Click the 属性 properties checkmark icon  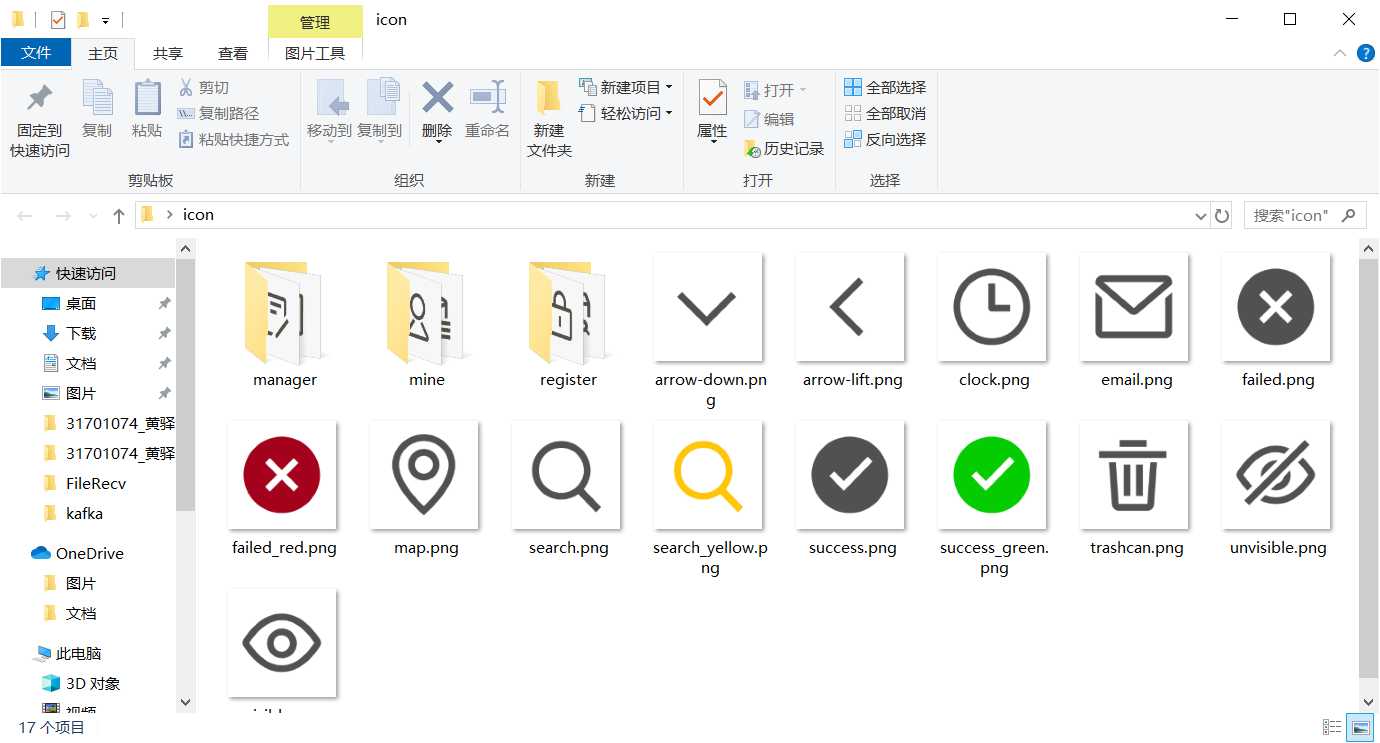click(x=712, y=99)
